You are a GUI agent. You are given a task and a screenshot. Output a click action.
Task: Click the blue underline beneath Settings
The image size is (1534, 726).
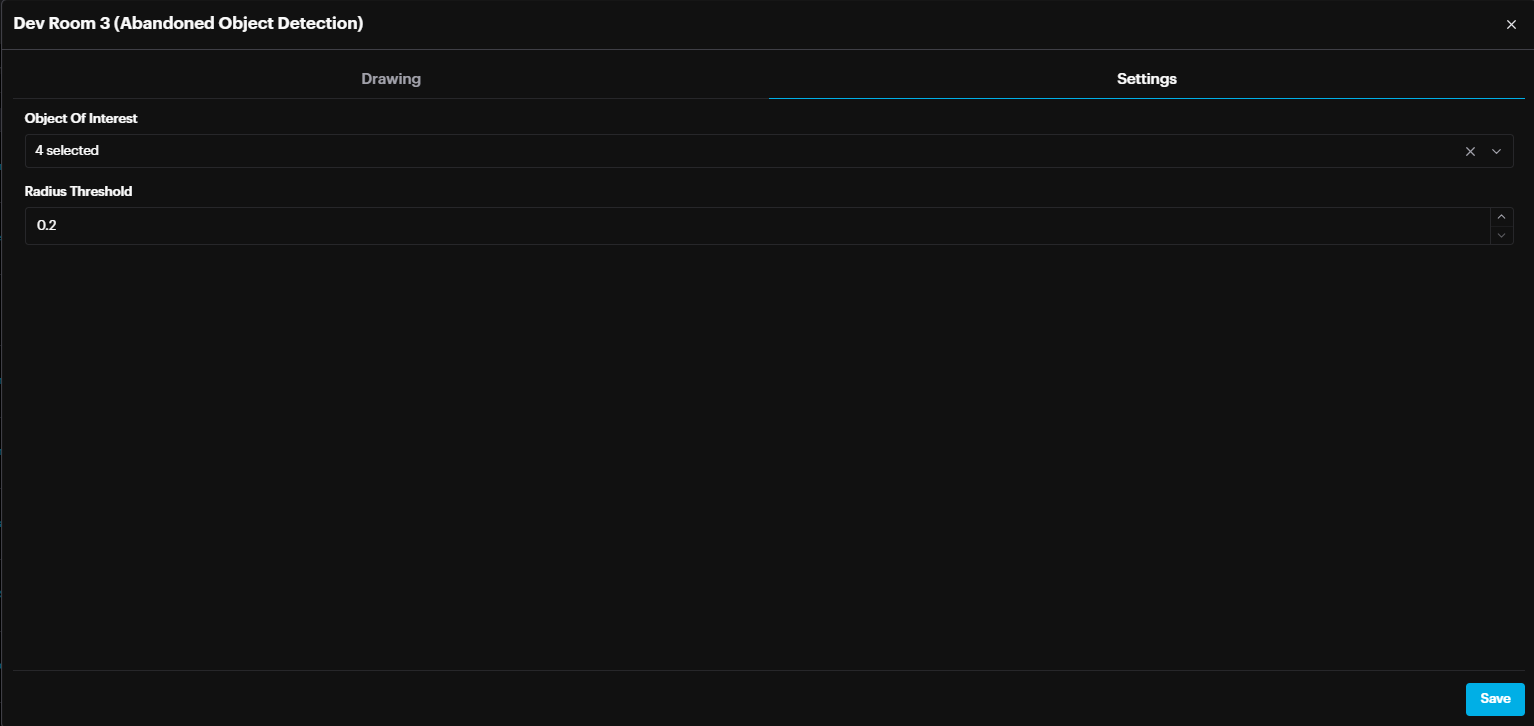click(1146, 98)
